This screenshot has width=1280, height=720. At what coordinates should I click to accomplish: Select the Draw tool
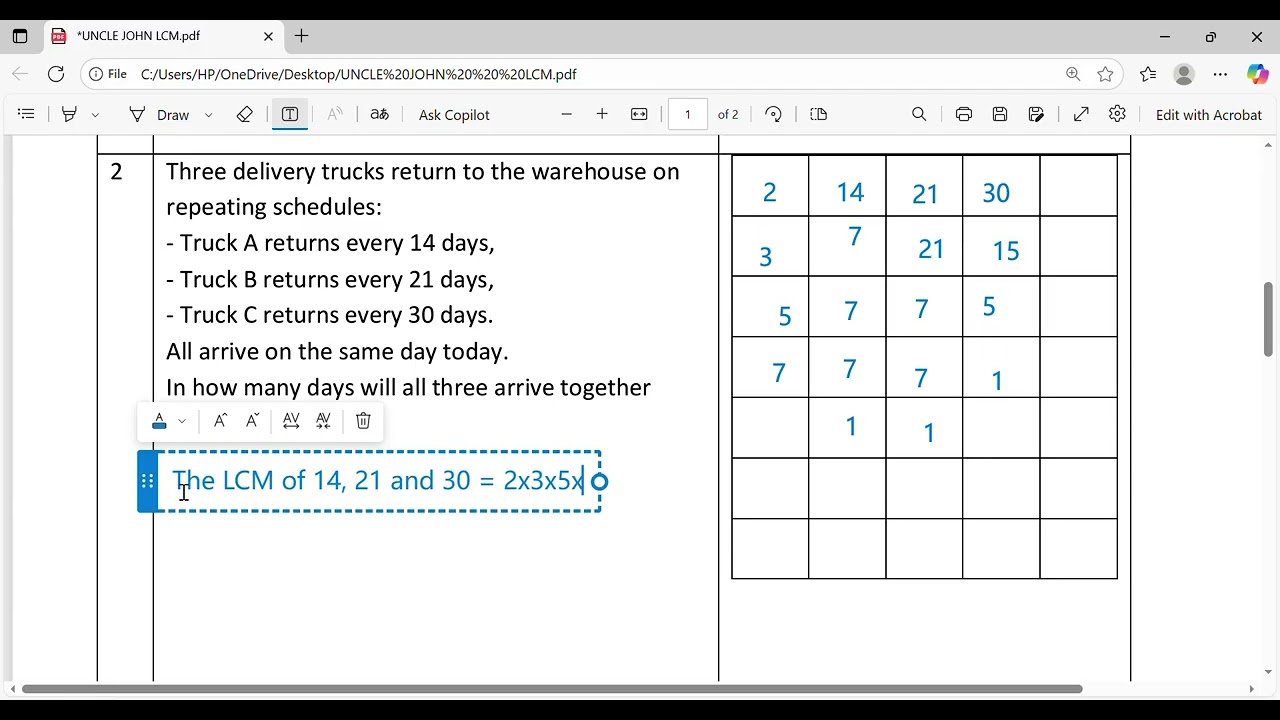tap(158, 115)
